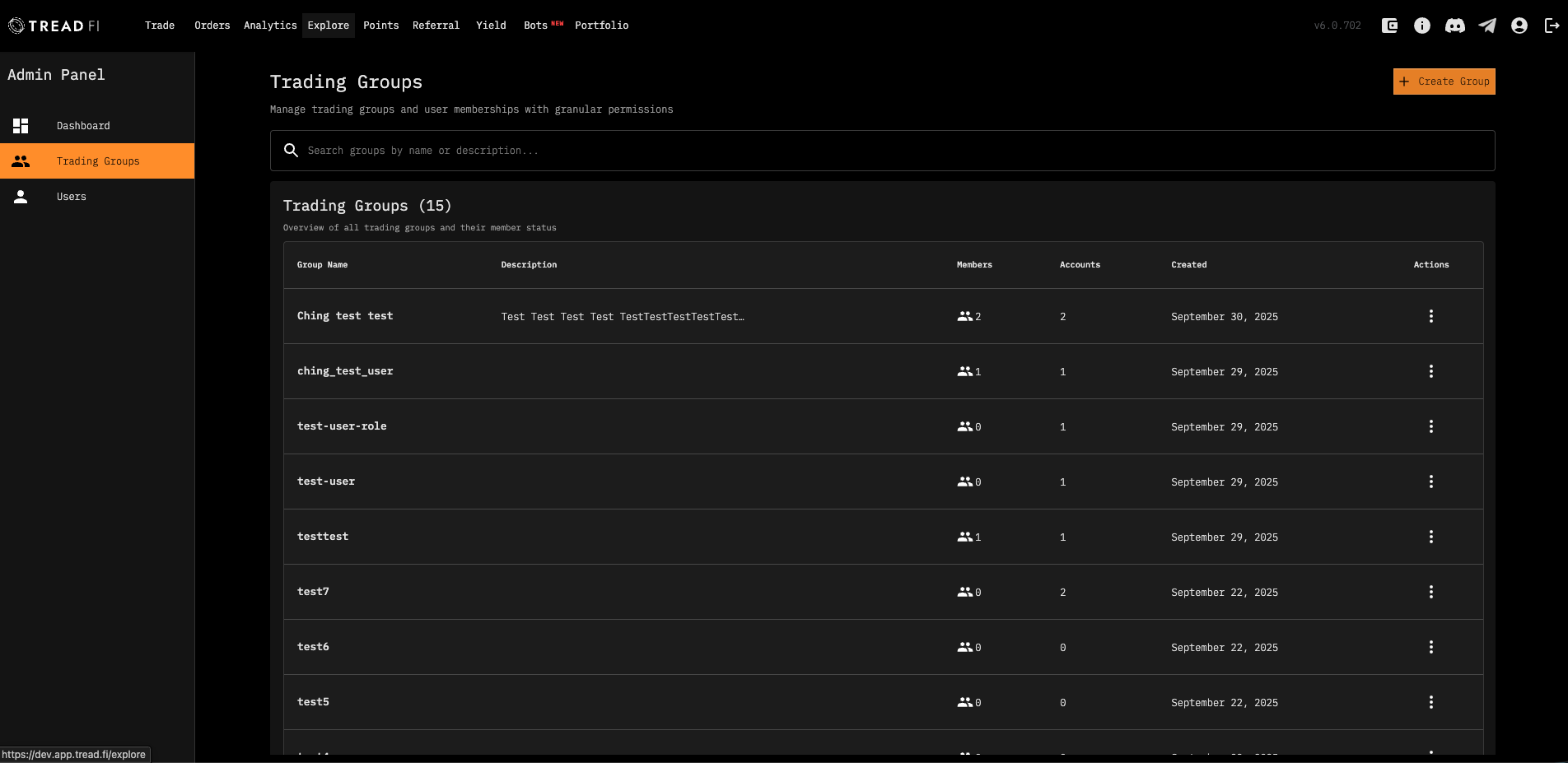Image resolution: width=1568 pixels, height=763 pixels.
Task: Click the logout icon
Action: (x=1552, y=26)
